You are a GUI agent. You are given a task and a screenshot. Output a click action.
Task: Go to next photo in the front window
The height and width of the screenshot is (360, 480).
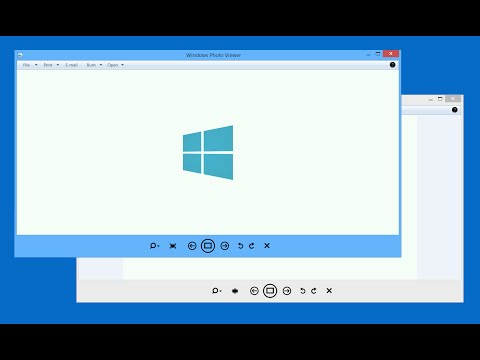225,246
